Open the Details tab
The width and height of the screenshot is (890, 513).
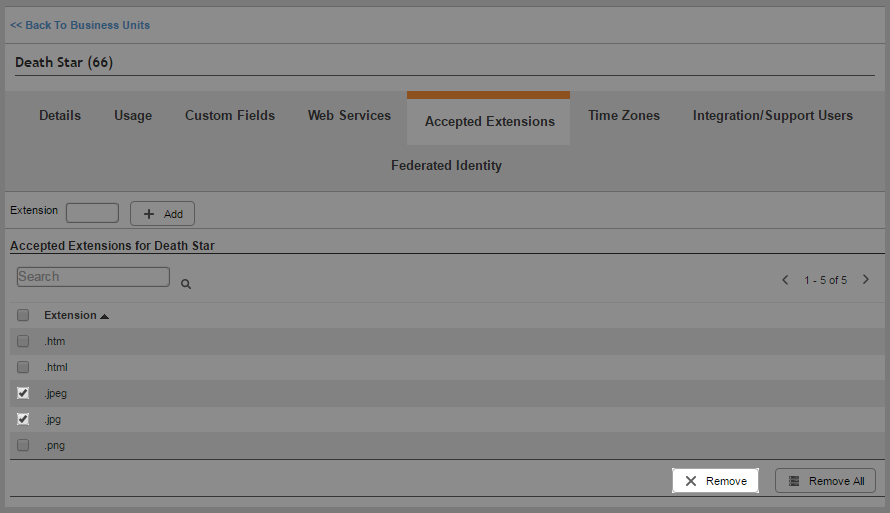(60, 116)
